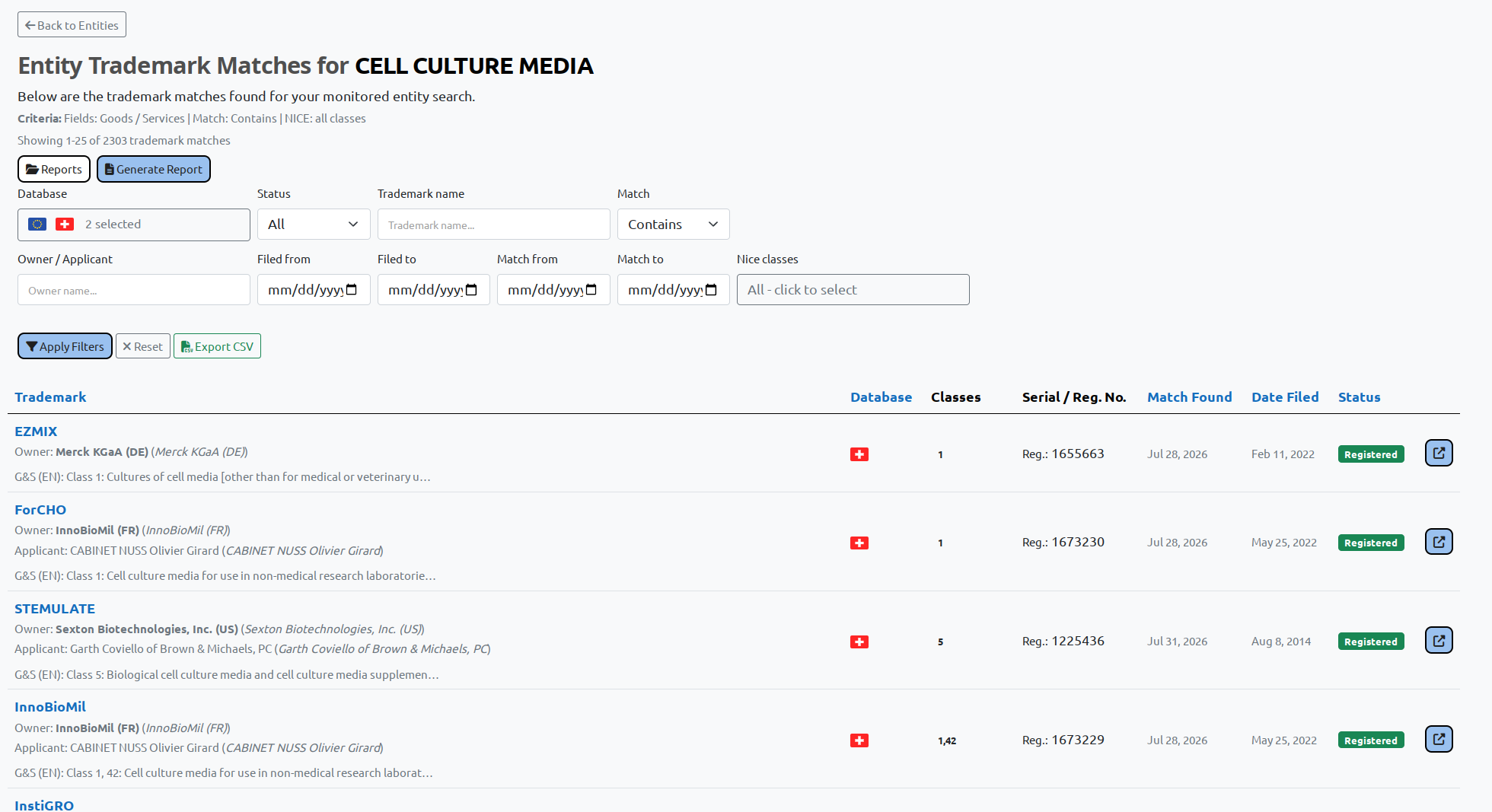
Task: Open the Reports folder button
Action: tap(54, 169)
